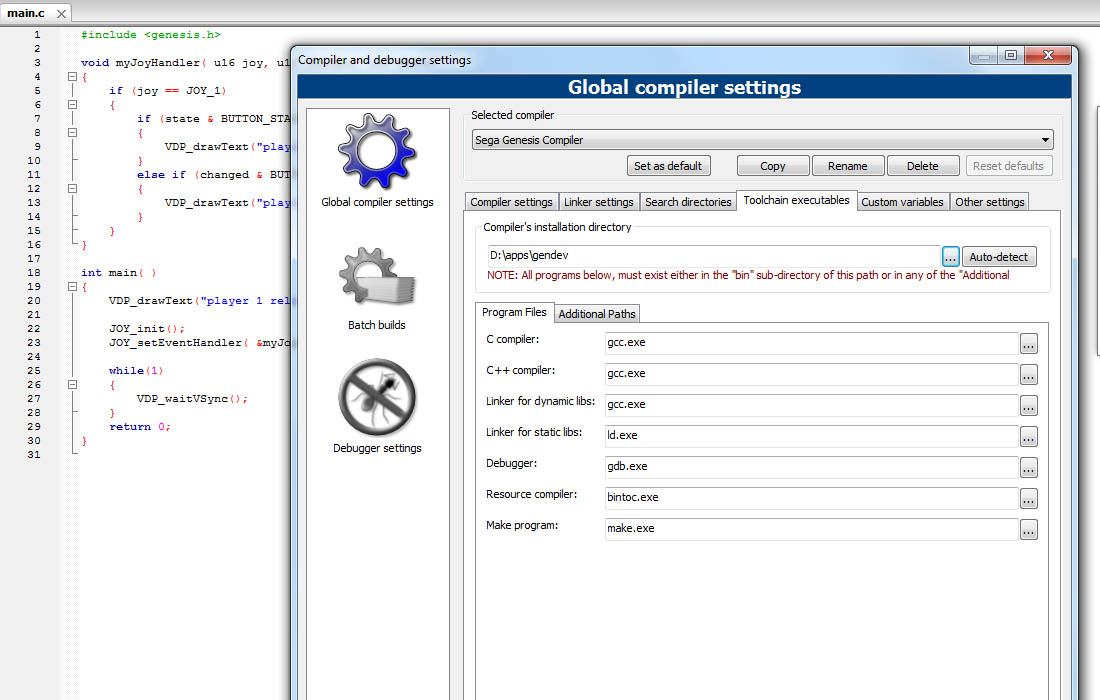This screenshot has width=1100, height=700.
Task: Collapse the main function fold at line 19
Action: tap(72, 287)
